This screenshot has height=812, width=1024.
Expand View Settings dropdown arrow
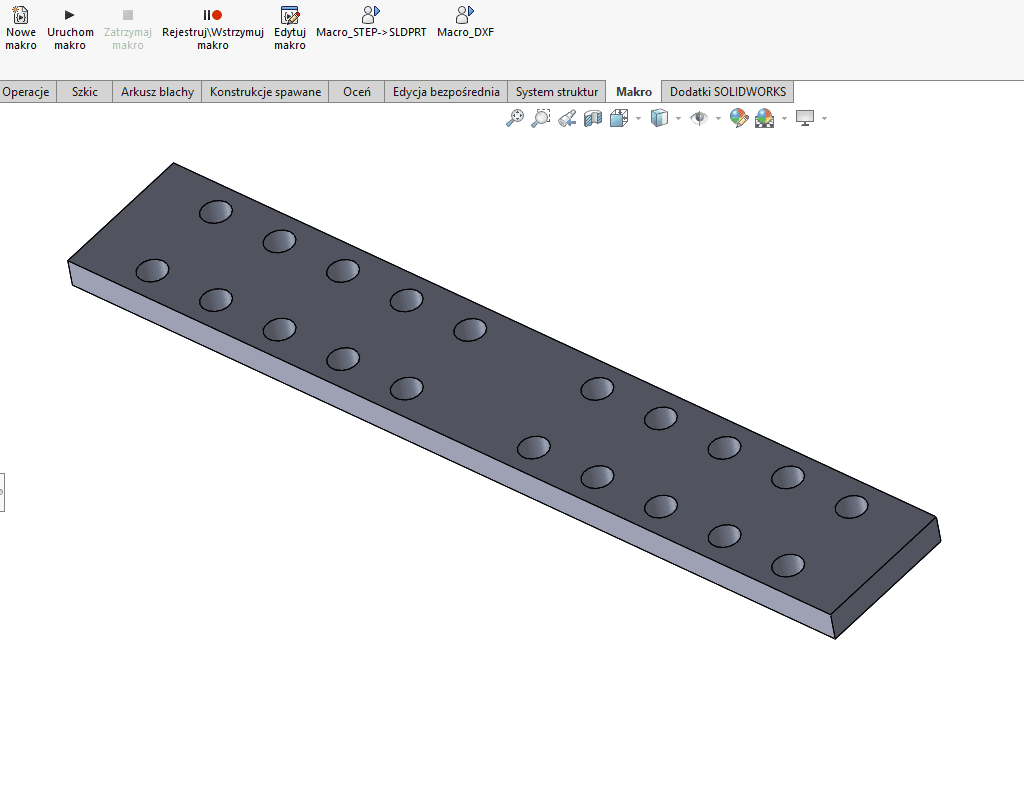point(824,118)
